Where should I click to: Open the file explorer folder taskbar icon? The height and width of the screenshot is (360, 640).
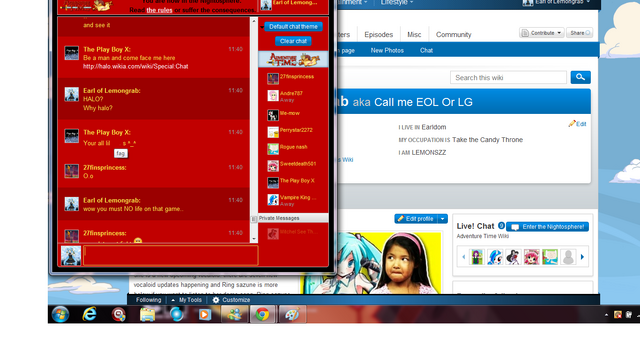coord(147,315)
